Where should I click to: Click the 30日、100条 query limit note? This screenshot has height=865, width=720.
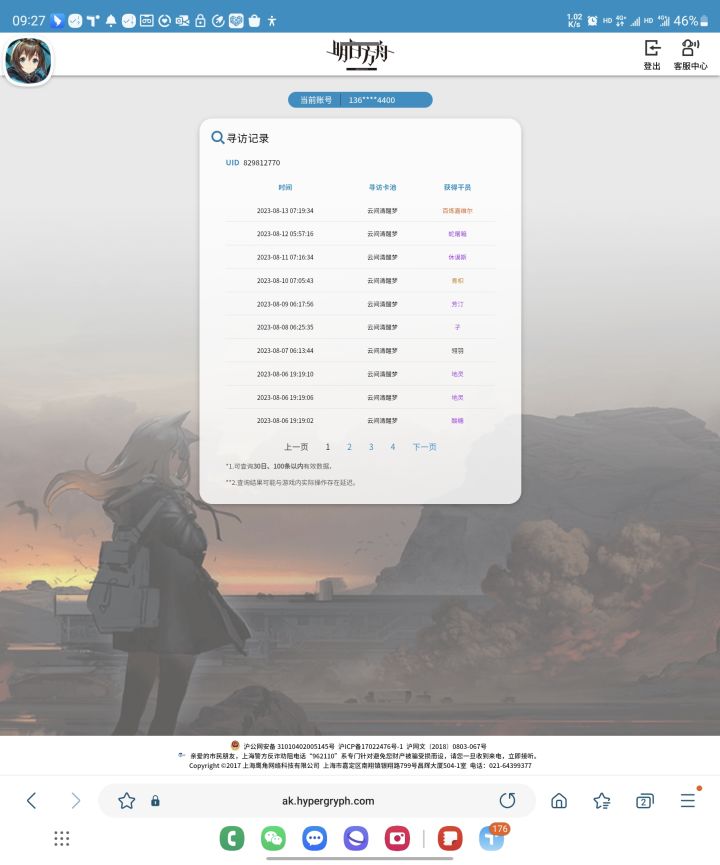(x=279, y=466)
